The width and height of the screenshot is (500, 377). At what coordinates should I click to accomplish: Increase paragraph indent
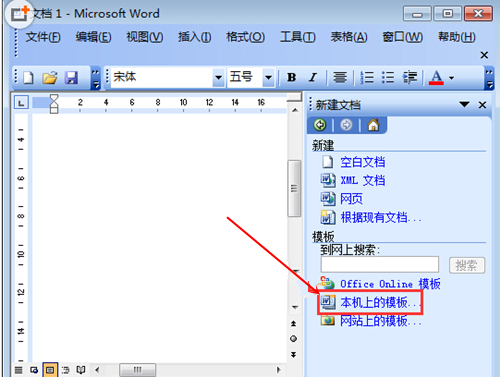tap(410, 77)
